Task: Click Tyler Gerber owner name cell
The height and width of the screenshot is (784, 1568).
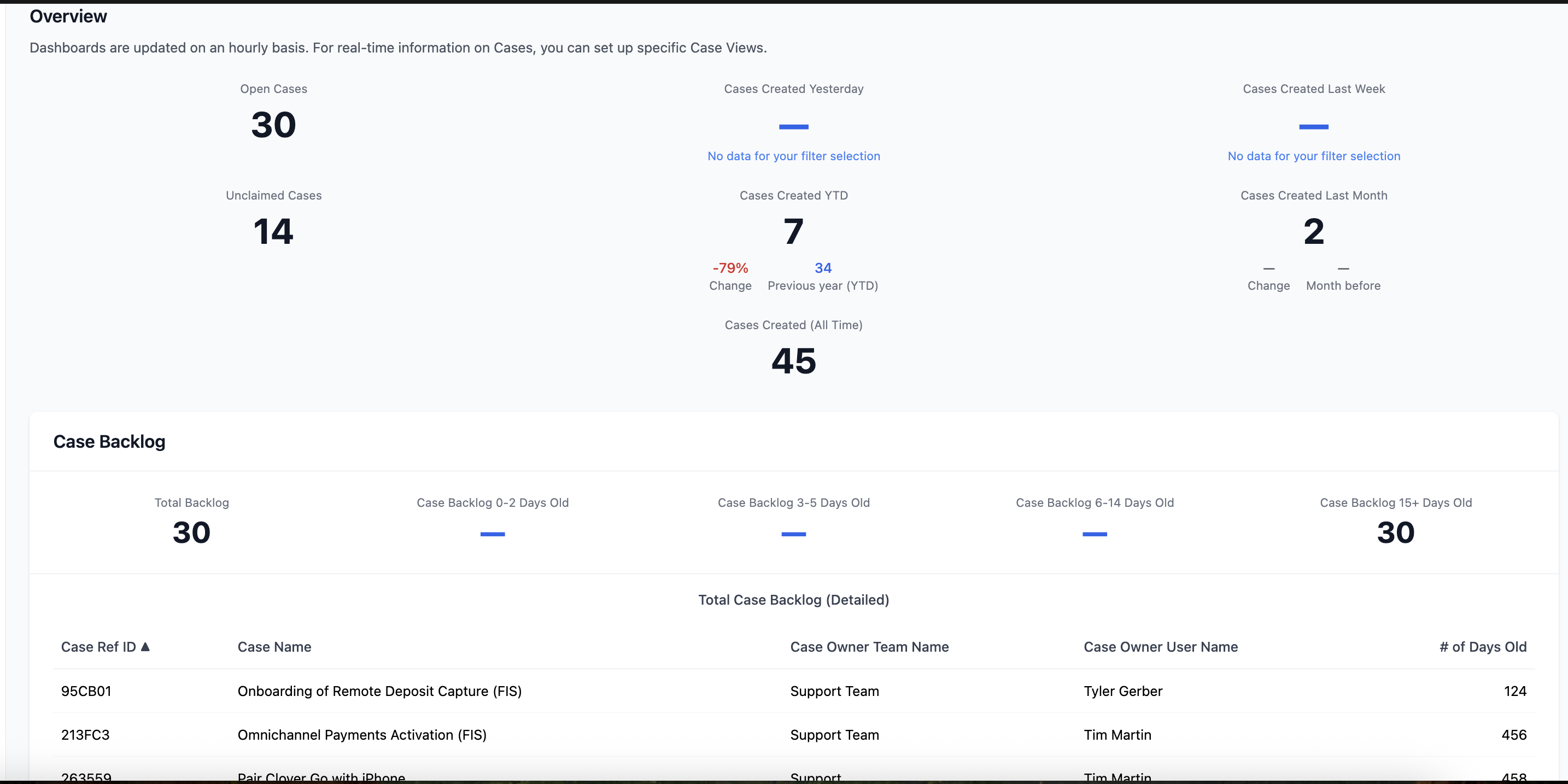Action: coord(1122,691)
